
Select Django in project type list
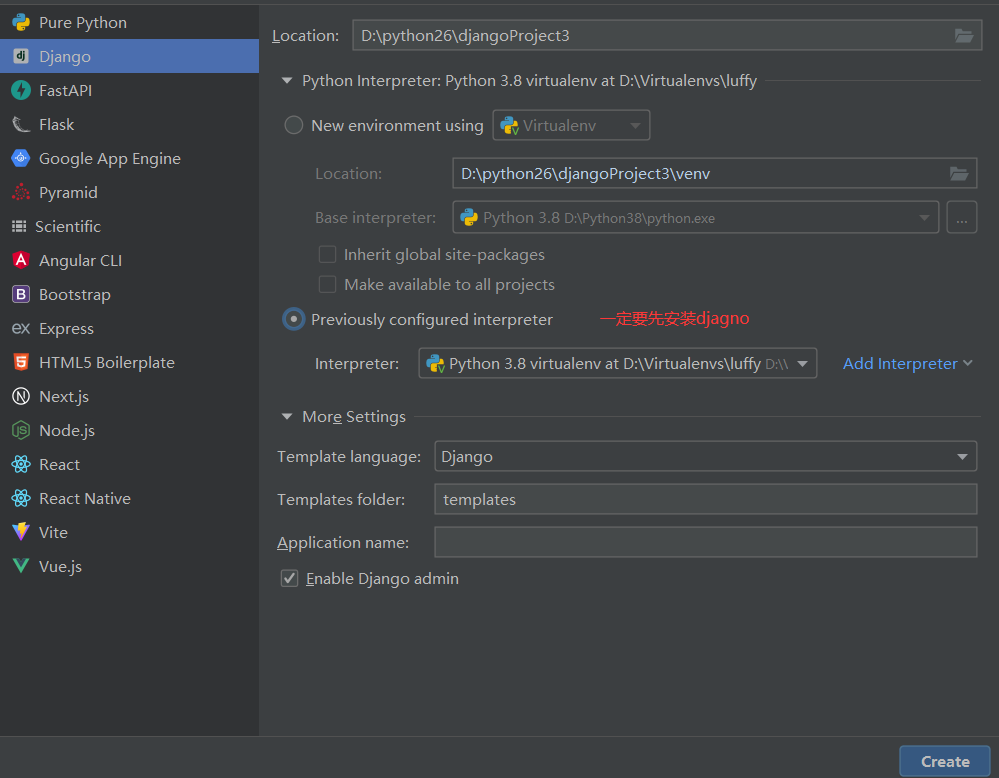tap(65, 56)
